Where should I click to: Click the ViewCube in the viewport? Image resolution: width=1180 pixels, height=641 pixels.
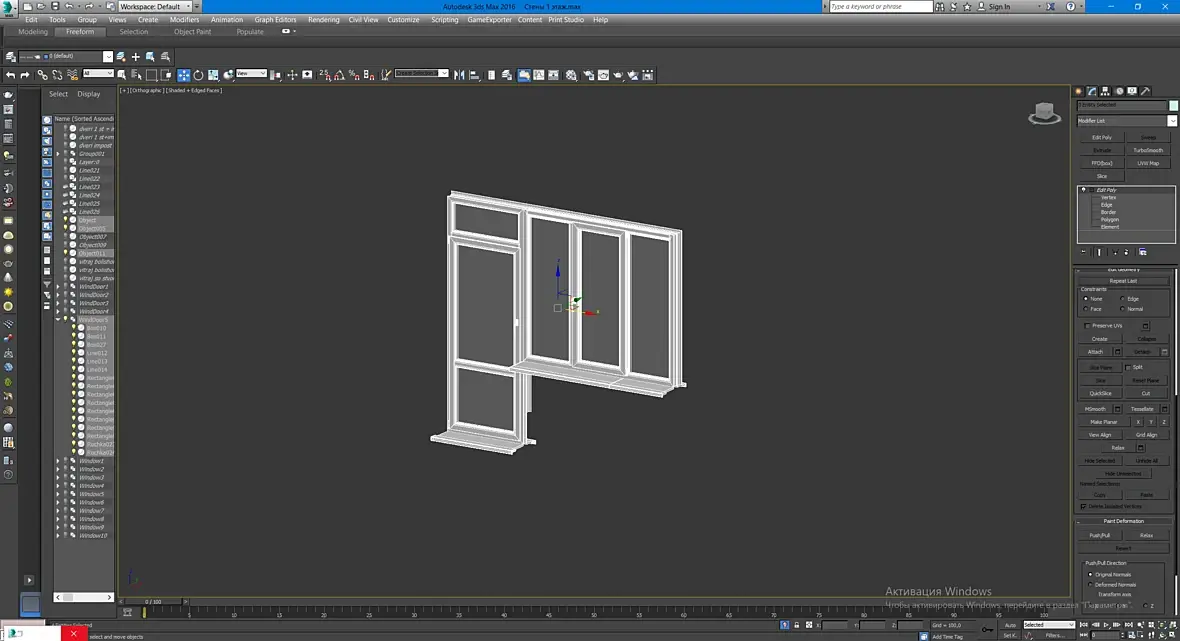tap(1045, 114)
